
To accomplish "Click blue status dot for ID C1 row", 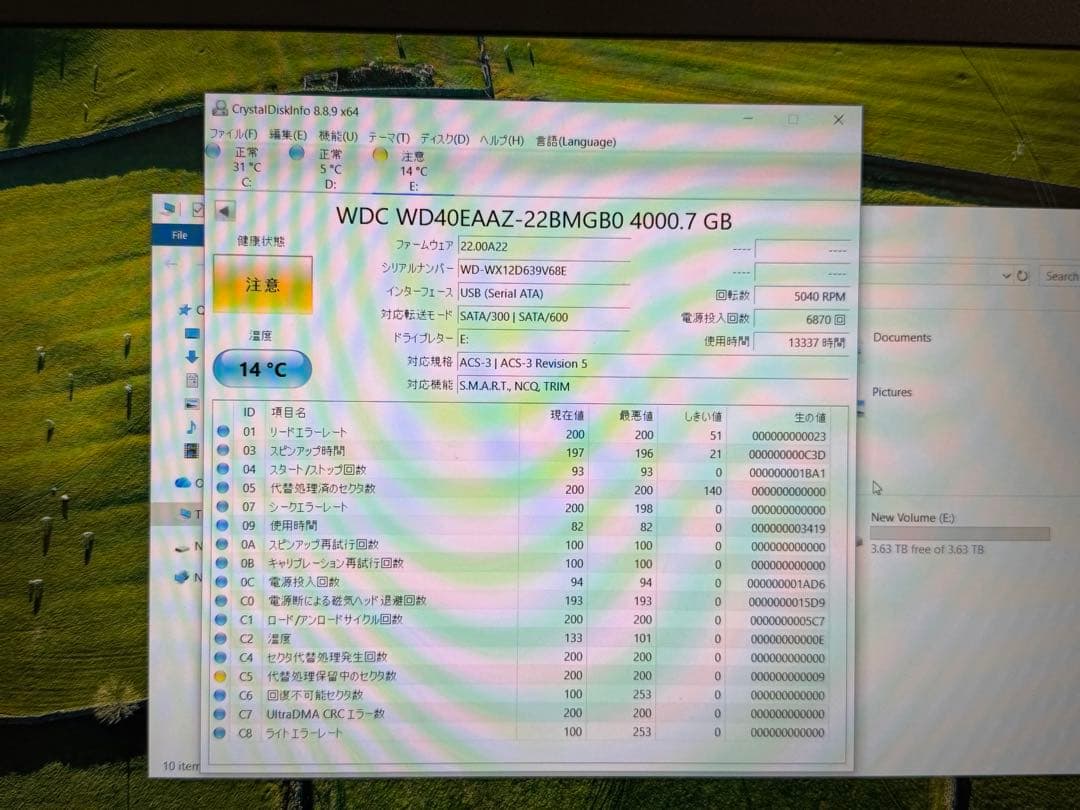I will (220, 619).
